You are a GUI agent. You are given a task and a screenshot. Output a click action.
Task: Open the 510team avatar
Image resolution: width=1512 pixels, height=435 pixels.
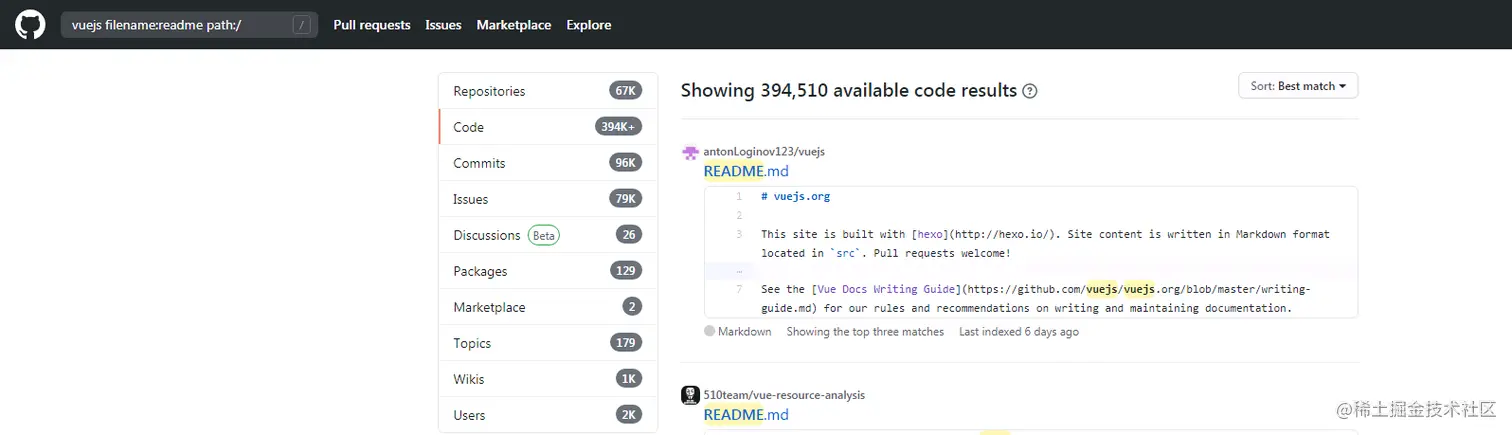690,395
